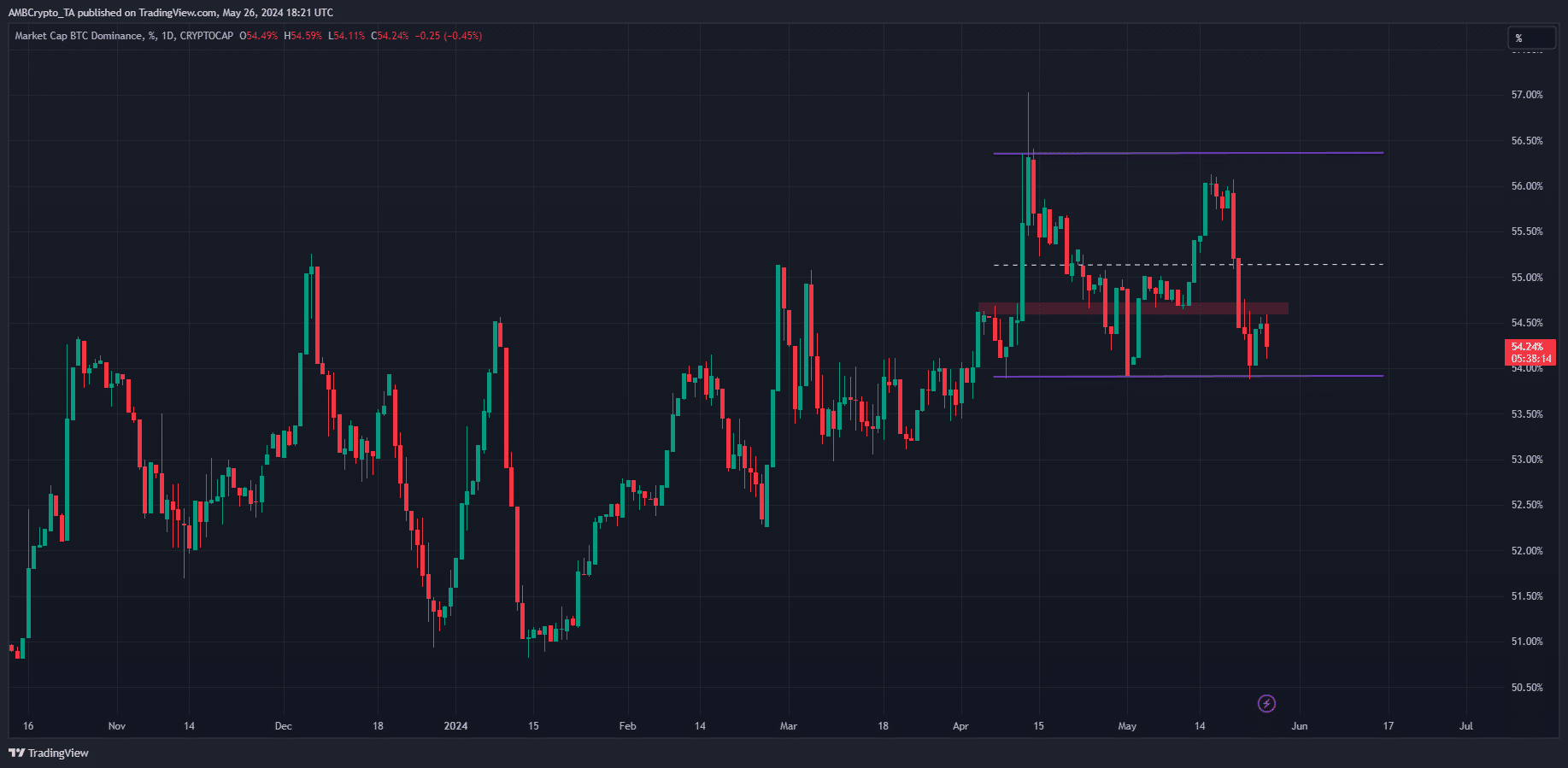Click the 57.00% price axis label
This screenshot has height=768, width=1568.
(1527, 95)
